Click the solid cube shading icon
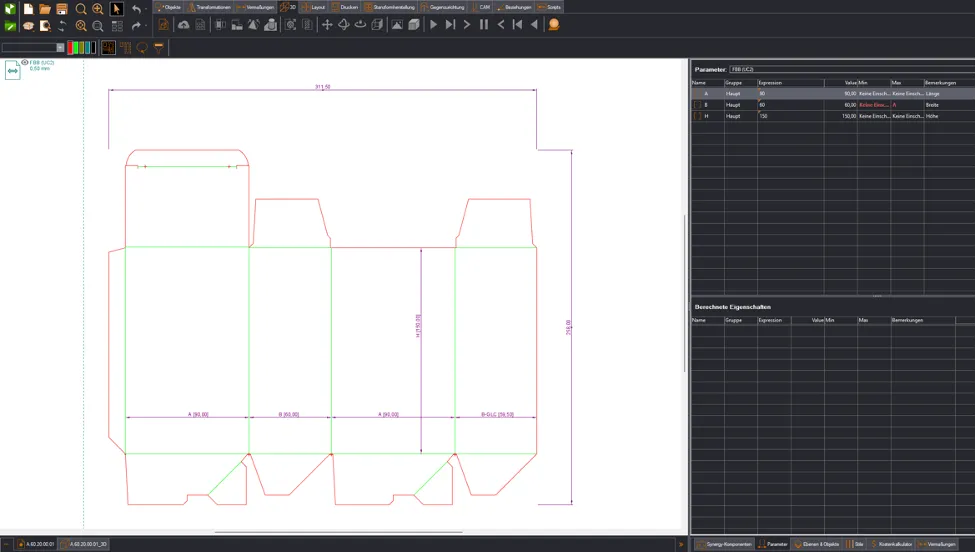This screenshot has height=552, width=977. click(x=414, y=25)
